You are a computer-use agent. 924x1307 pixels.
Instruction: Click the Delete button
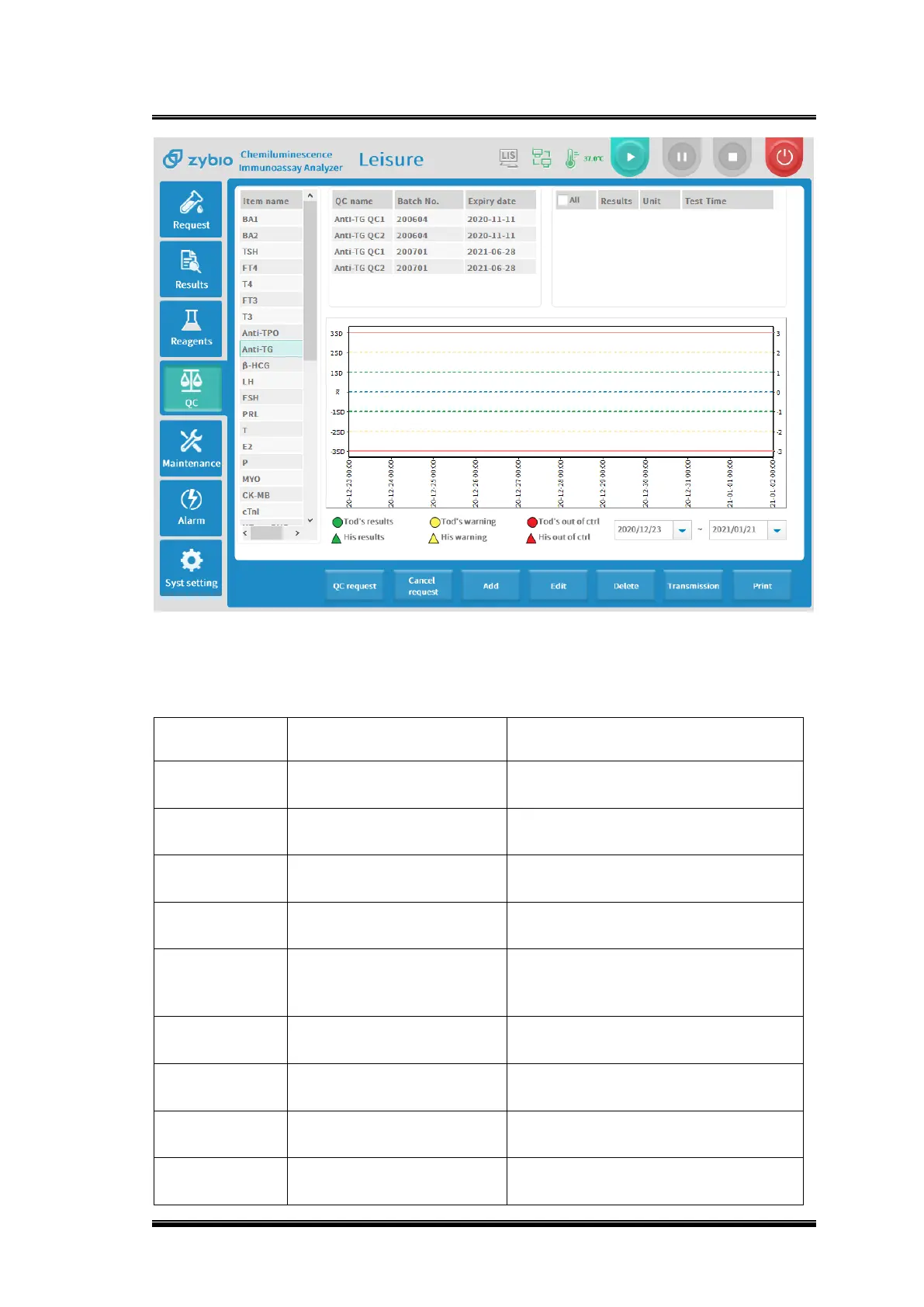[x=626, y=586]
